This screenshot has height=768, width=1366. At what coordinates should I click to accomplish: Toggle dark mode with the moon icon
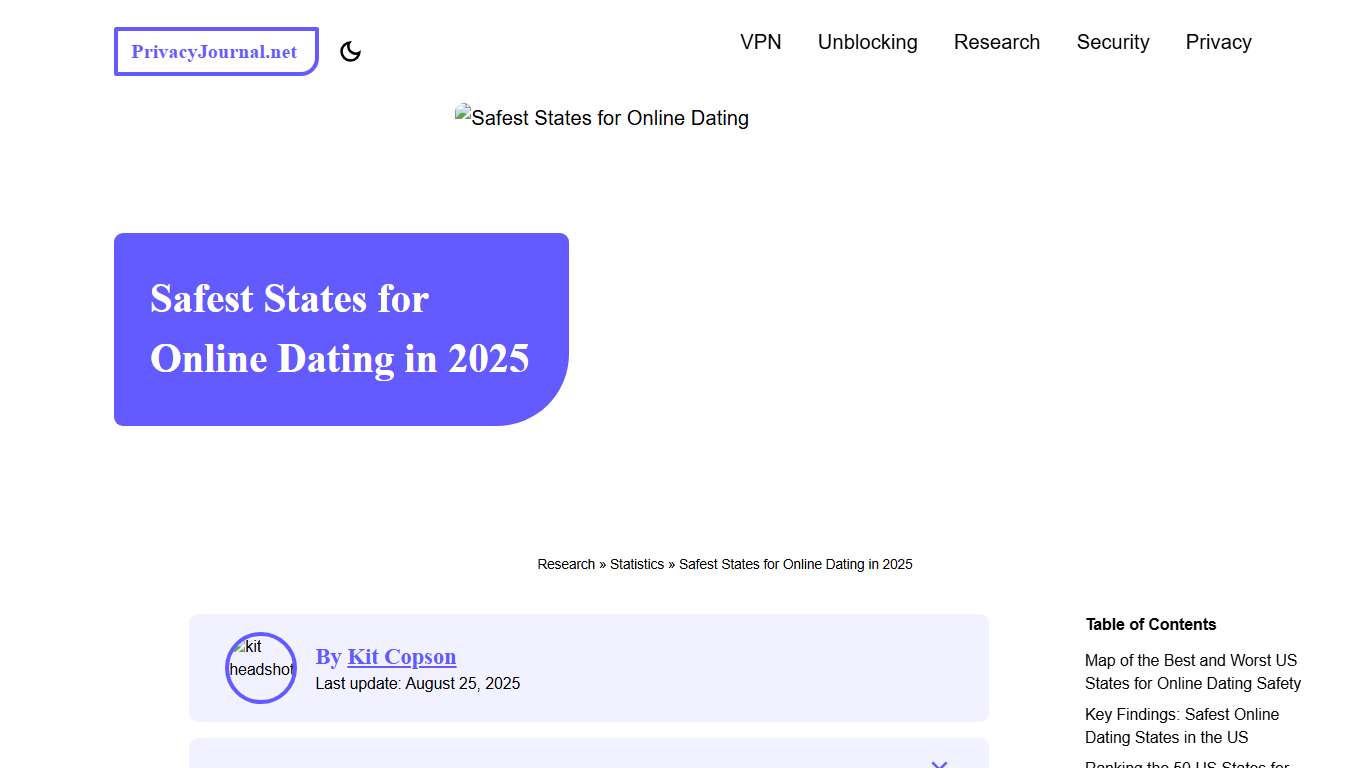350,50
